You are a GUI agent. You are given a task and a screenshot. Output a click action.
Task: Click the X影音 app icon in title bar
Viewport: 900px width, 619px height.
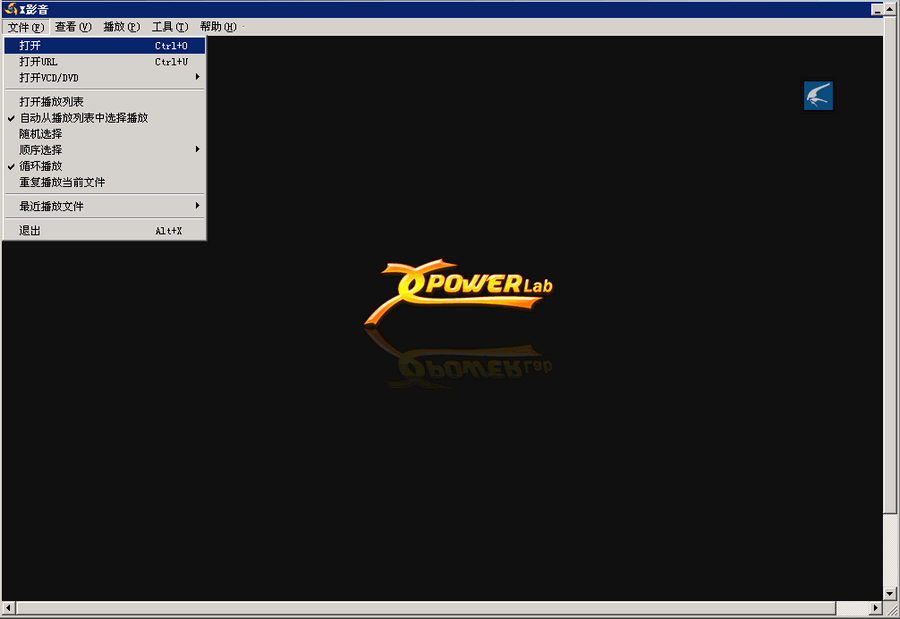tap(10, 9)
